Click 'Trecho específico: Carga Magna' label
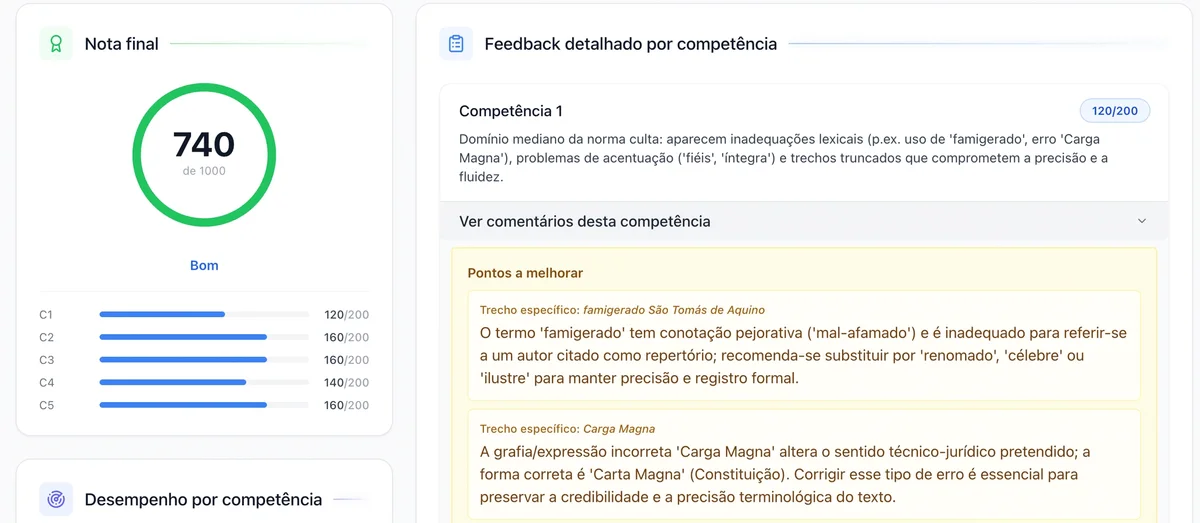 coord(567,429)
